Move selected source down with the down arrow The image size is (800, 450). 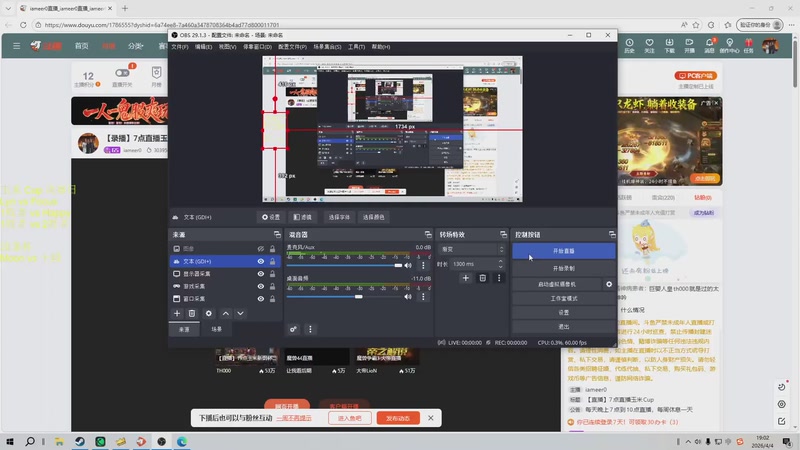click(x=240, y=313)
